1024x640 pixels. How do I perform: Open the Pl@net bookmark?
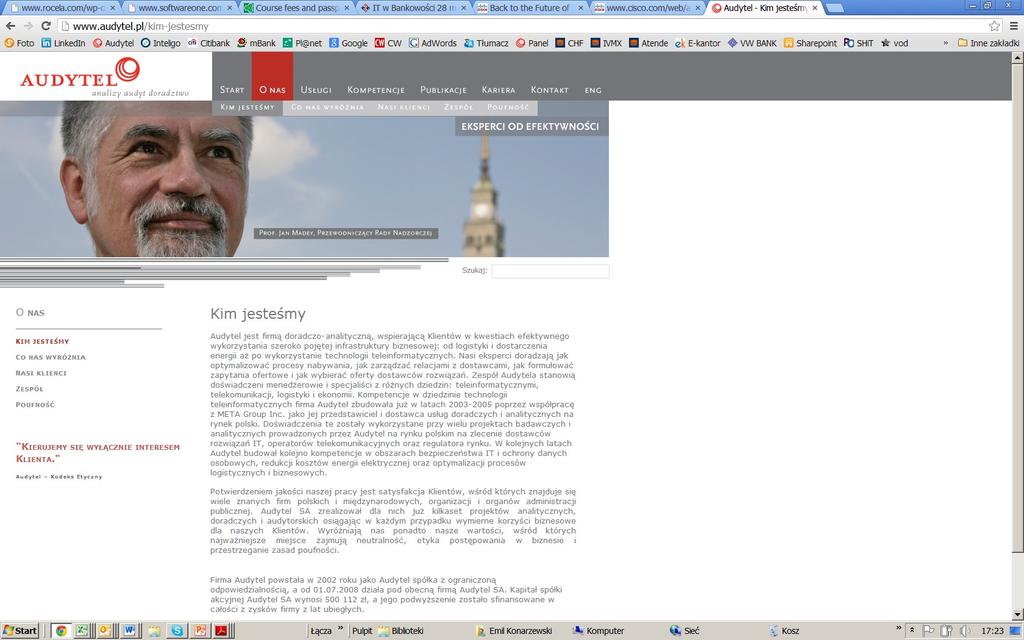(302, 43)
